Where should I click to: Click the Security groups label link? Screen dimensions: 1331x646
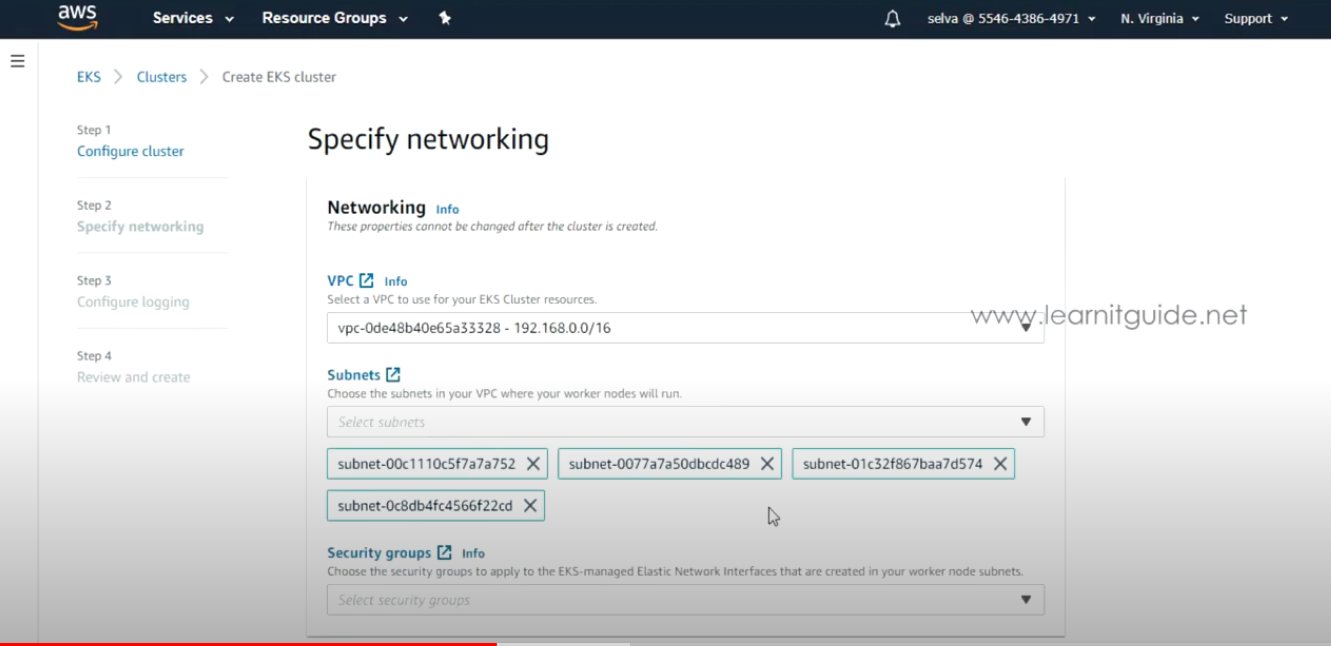click(379, 553)
